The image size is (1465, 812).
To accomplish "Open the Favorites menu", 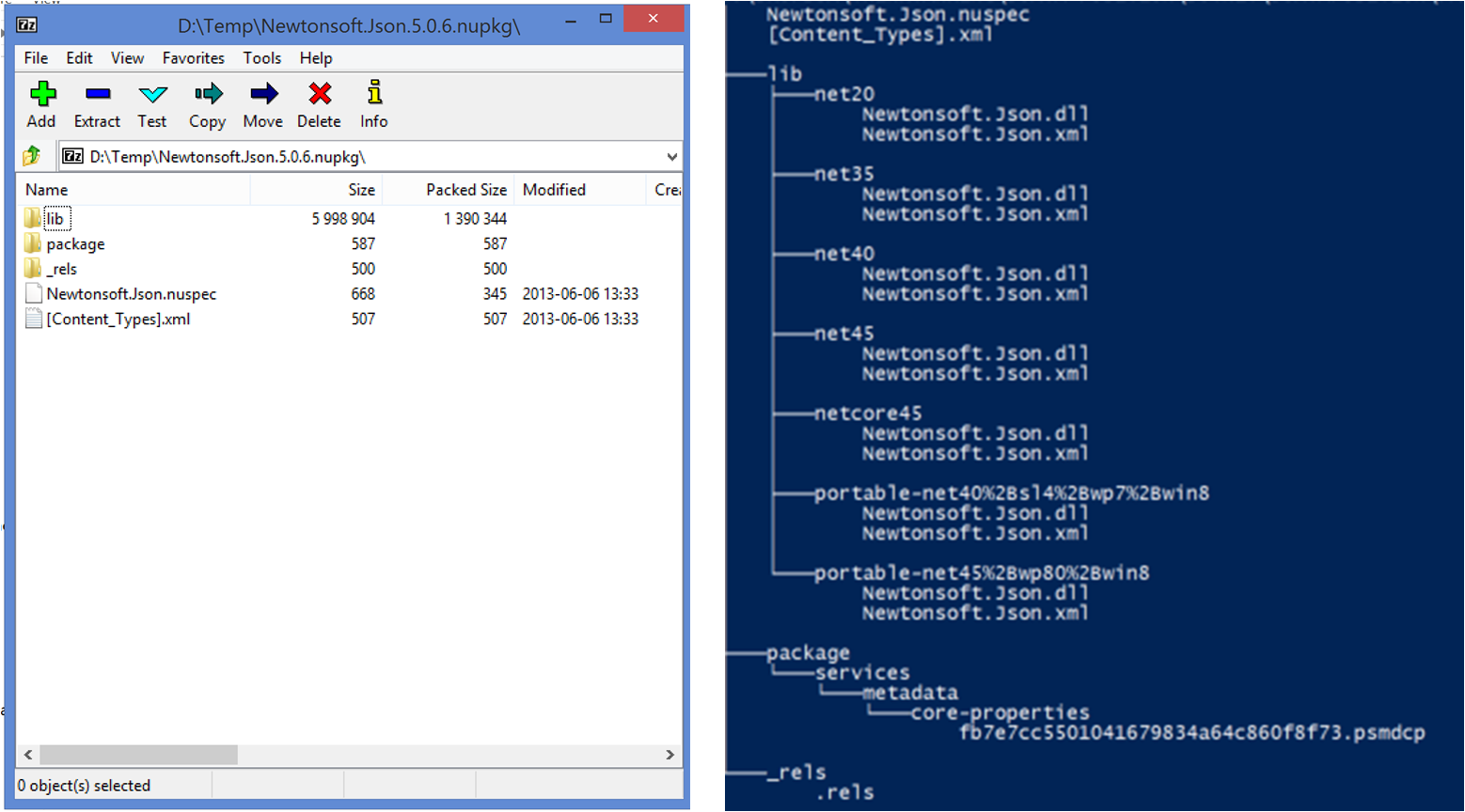I will click(x=193, y=58).
